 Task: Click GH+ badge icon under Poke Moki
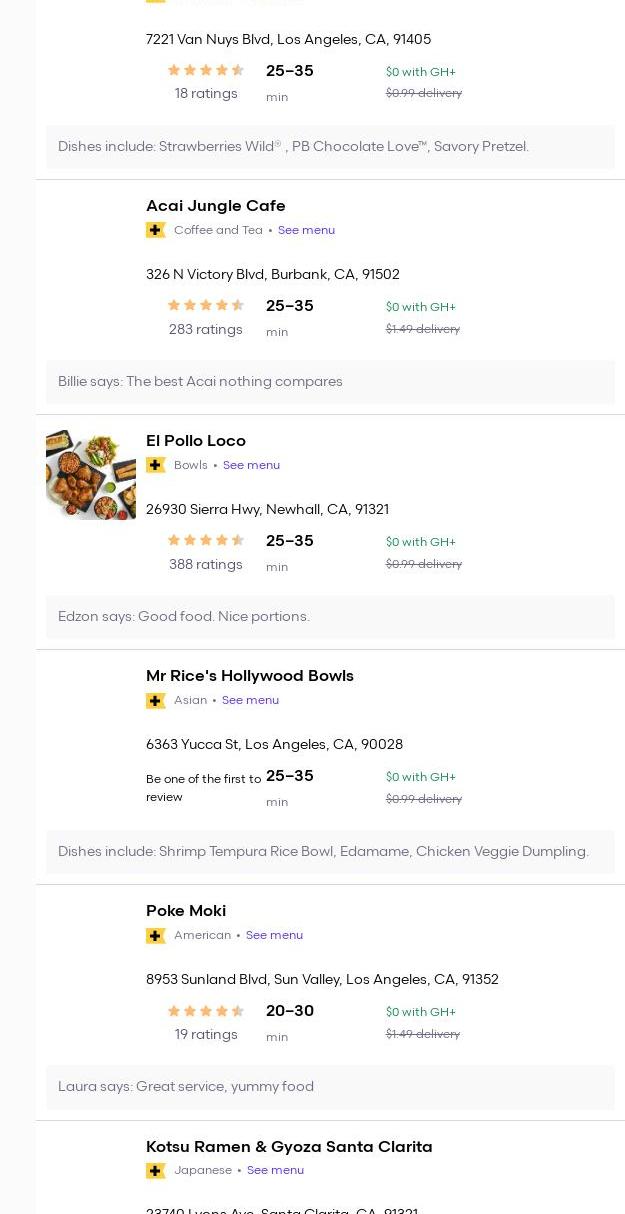pyautogui.click(x=156, y=935)
